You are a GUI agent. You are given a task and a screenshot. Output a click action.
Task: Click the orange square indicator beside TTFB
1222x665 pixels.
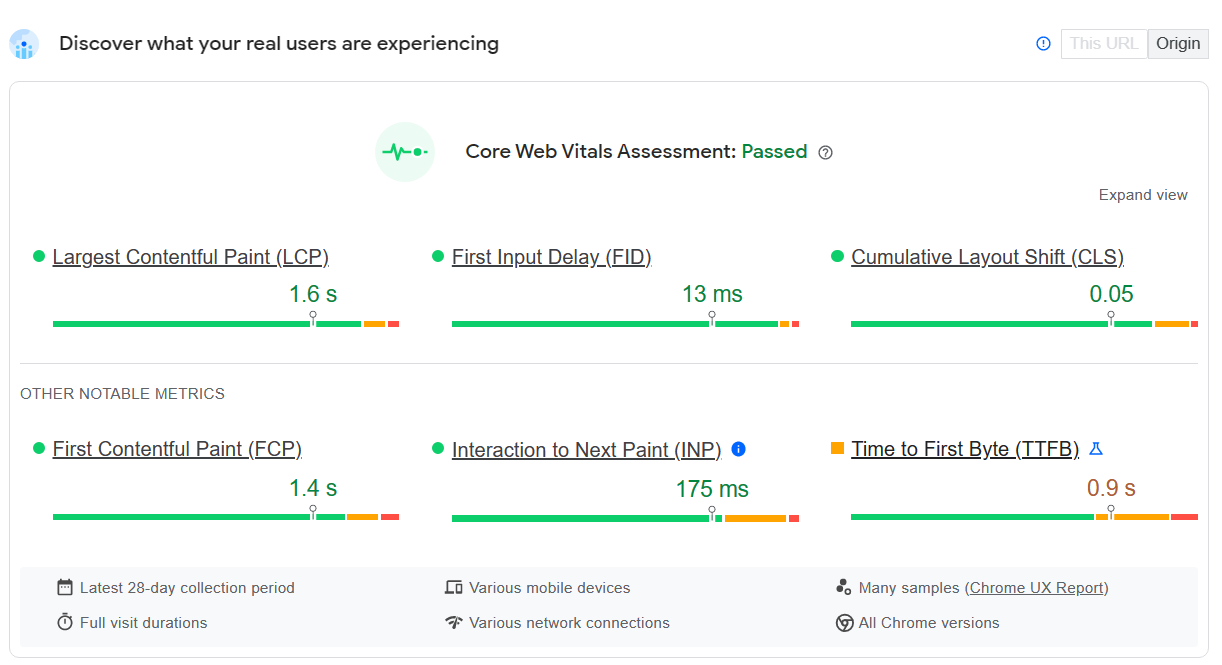tap(838, 449)
